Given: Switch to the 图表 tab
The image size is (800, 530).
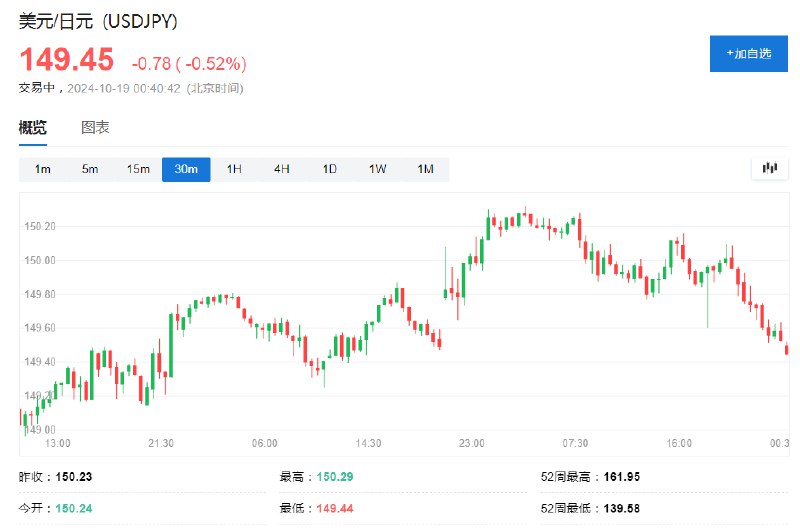Looking at the screenshot, I should [95, 128].
